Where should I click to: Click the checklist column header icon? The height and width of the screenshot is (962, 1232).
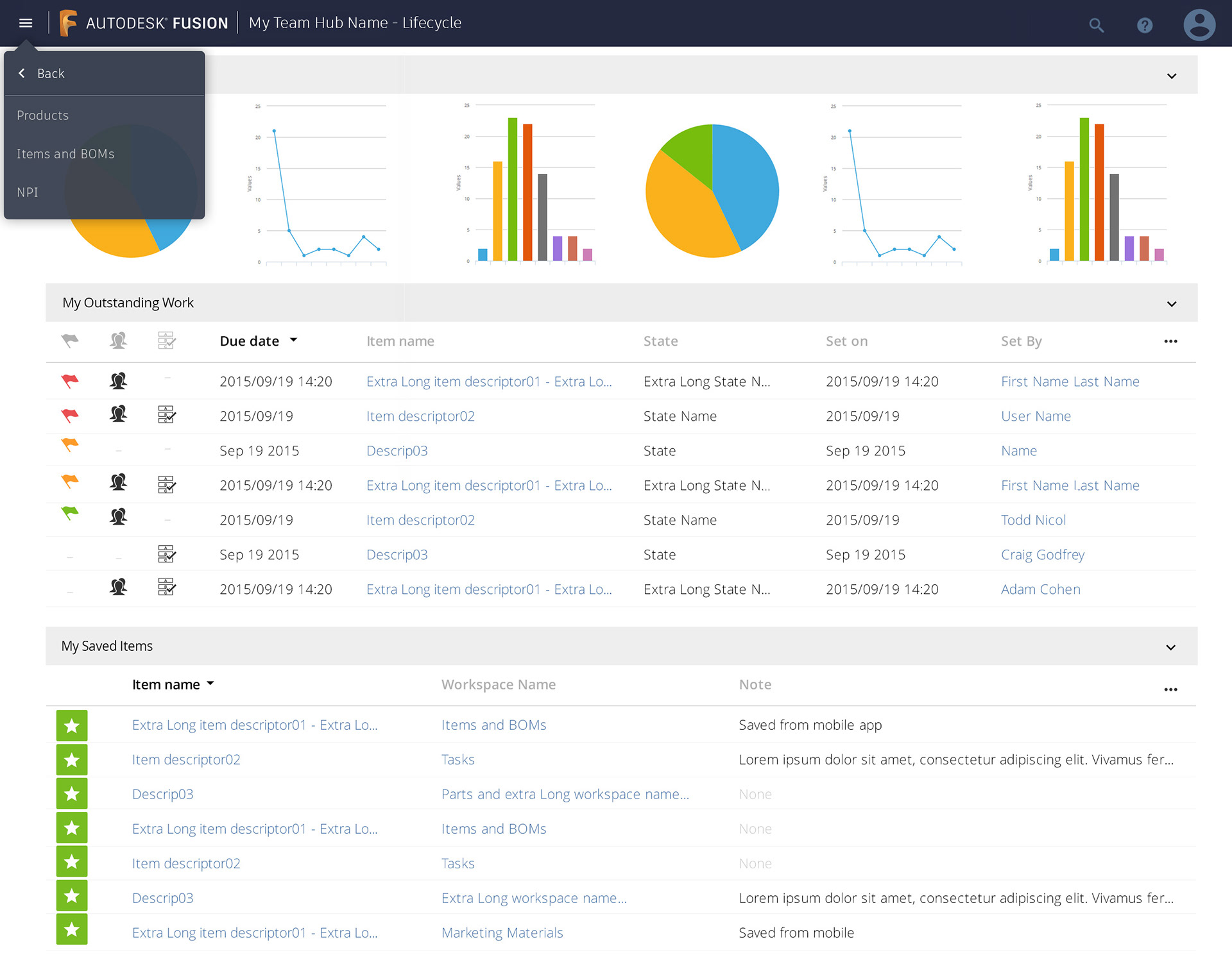coord(167,341)
